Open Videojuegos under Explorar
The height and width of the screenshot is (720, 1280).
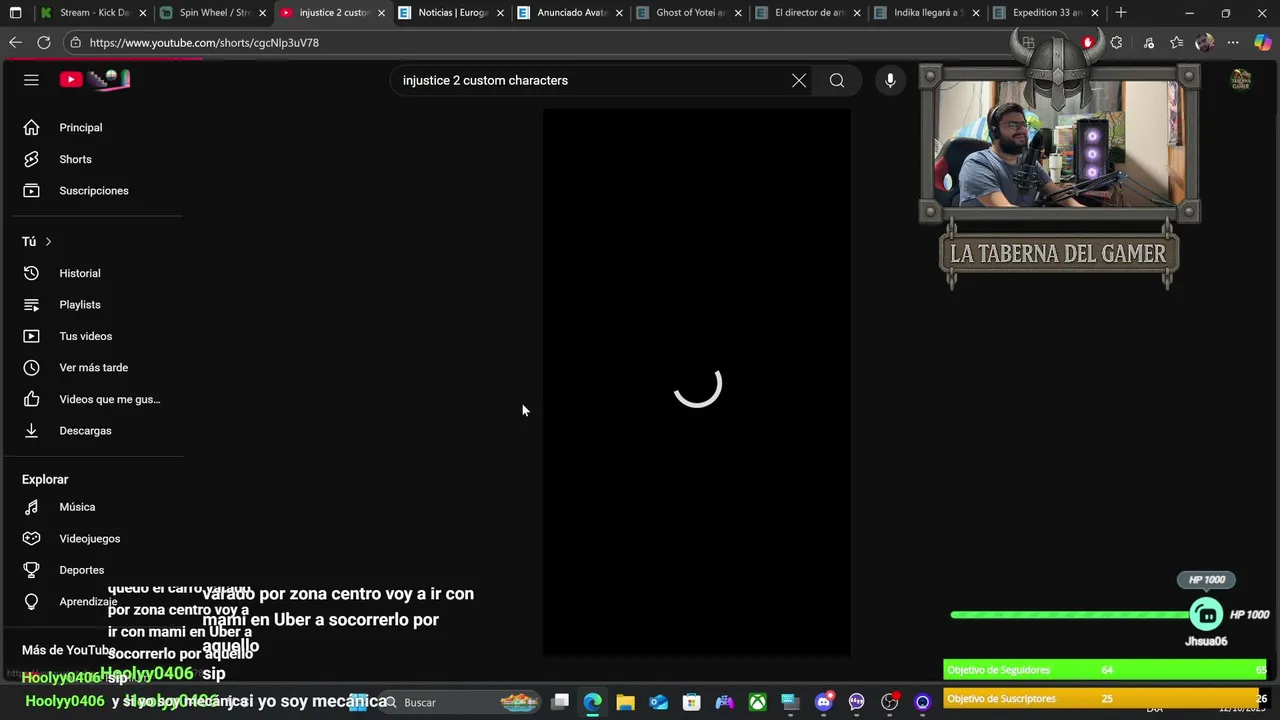(x=92, y=538)
